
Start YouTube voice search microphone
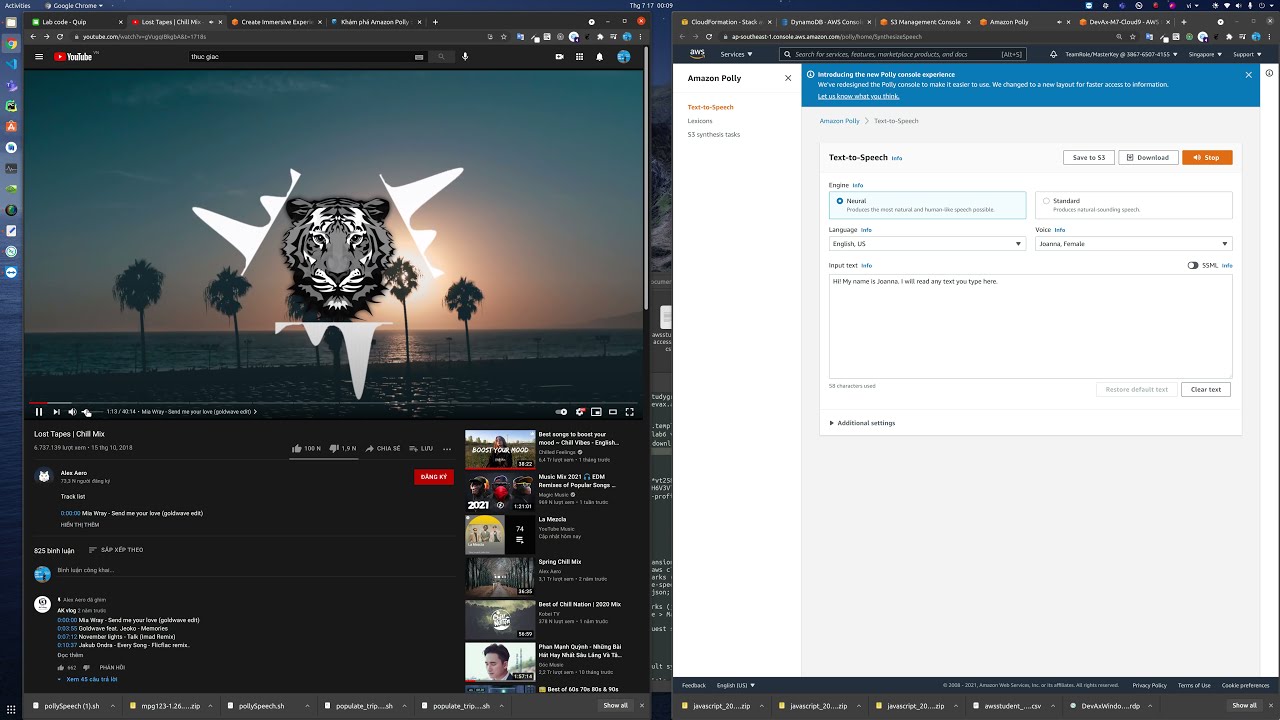click(x=465, y=57)
